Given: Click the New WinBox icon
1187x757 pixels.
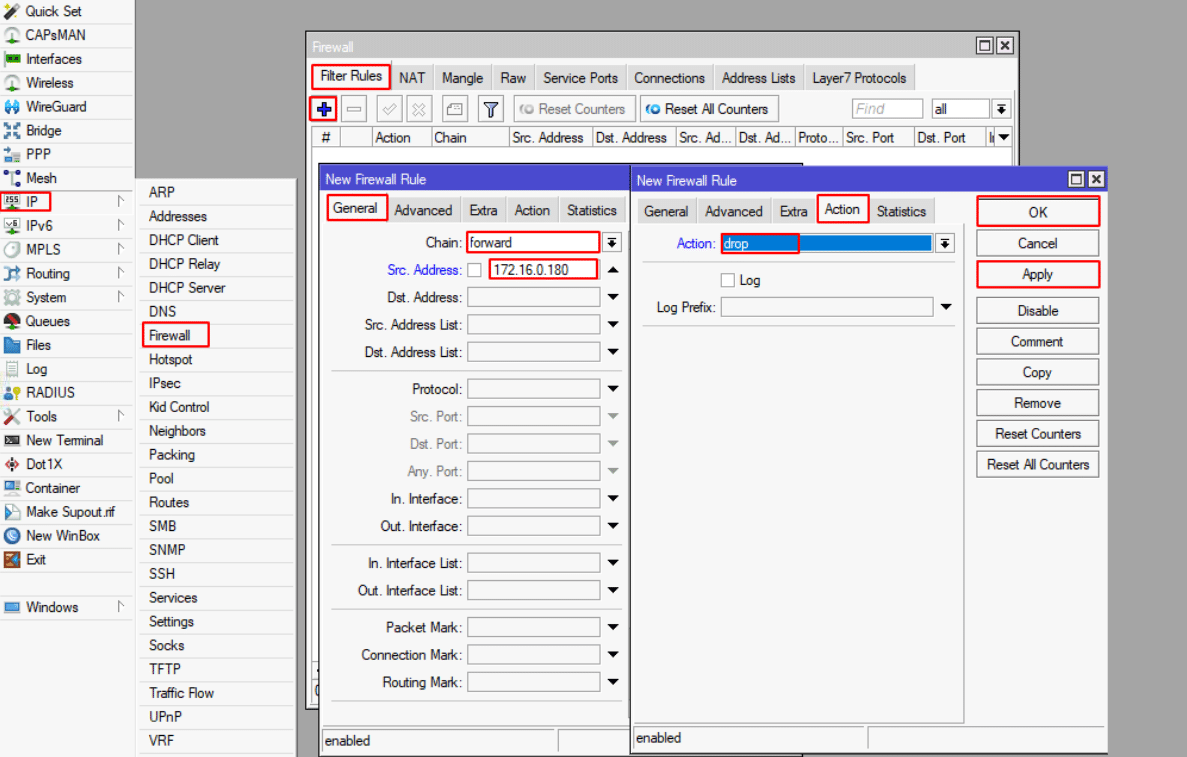Looking at the screenshot, I should pos(11,536).
